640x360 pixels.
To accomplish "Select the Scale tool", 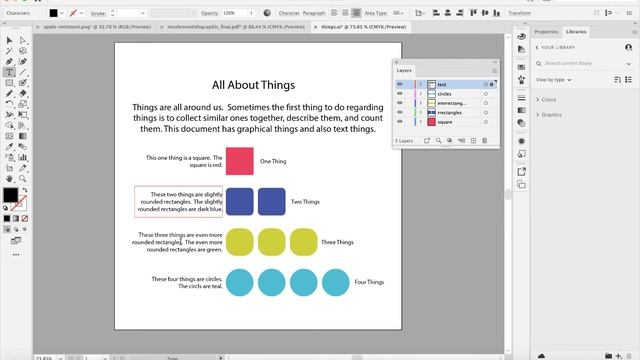I will (23, 104).
